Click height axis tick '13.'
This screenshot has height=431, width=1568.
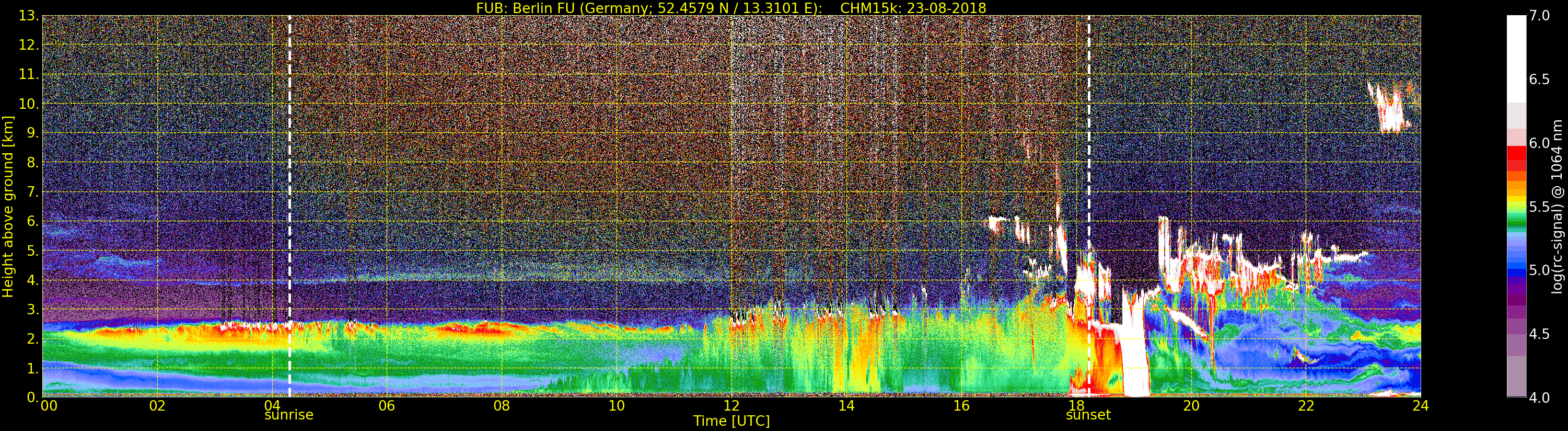click(29, 16)
